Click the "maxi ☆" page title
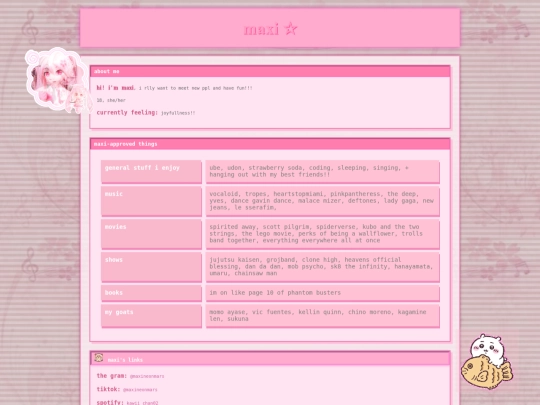 tap(270, 29)
